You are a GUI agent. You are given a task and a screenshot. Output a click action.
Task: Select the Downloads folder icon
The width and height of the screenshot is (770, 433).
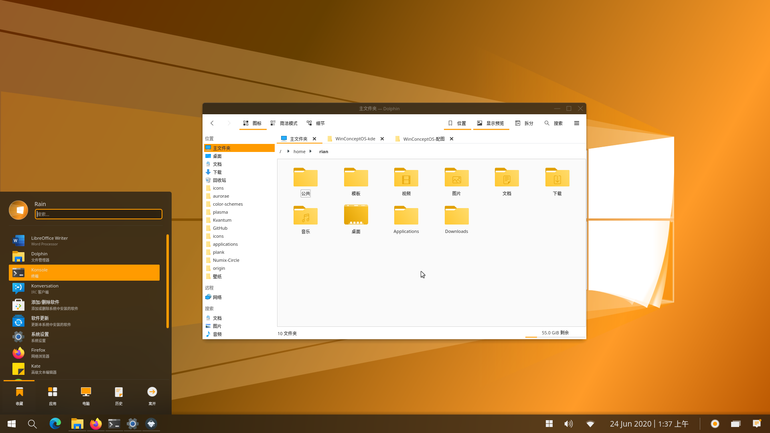pyautogui.click(x=456, y=216)
